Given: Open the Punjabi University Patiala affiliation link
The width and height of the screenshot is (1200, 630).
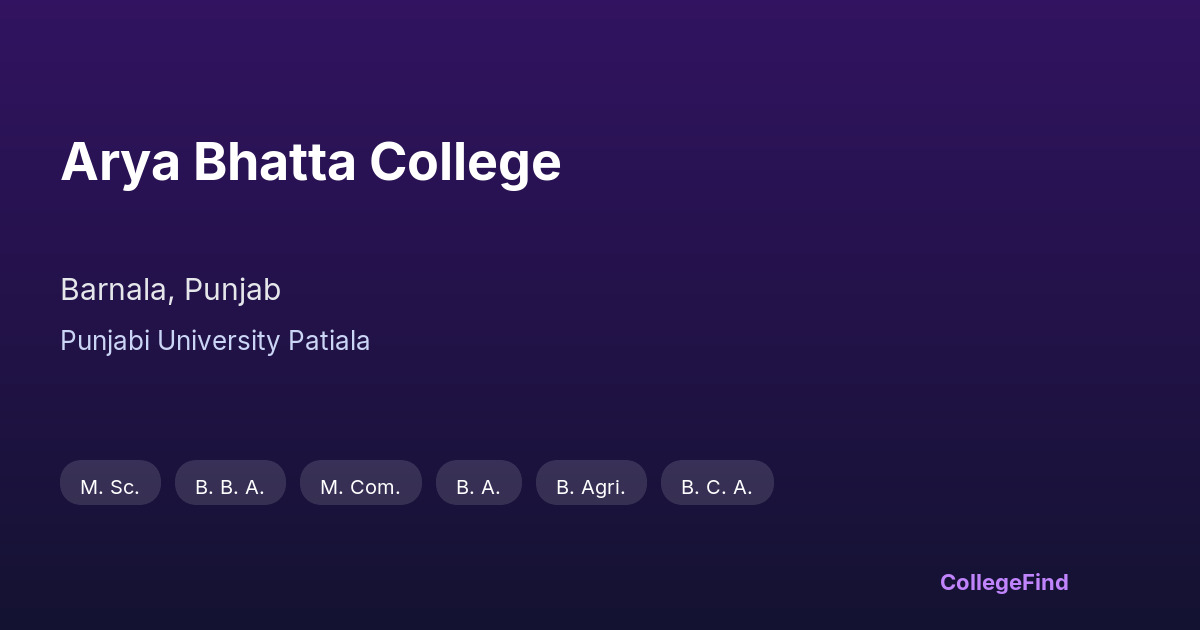Looking at the screenshot, I should 215,341.
